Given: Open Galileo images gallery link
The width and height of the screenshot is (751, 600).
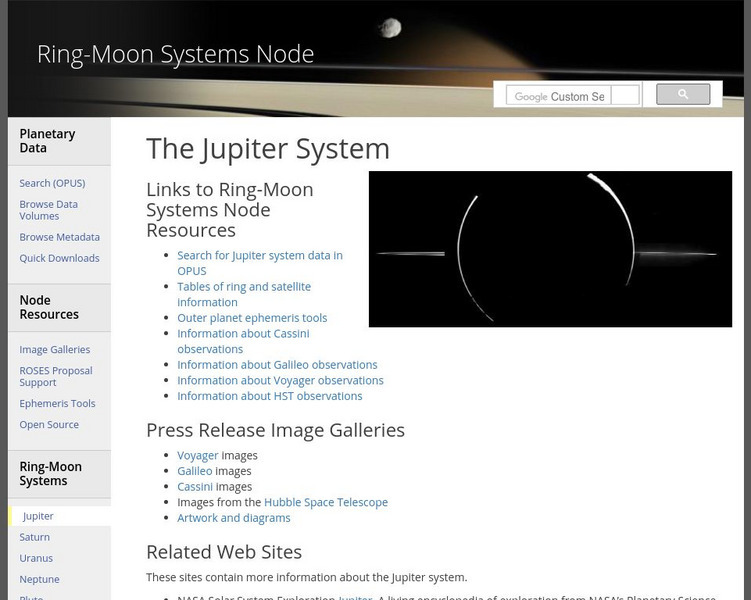Looking at the screenshot, I should click(194, 471).
